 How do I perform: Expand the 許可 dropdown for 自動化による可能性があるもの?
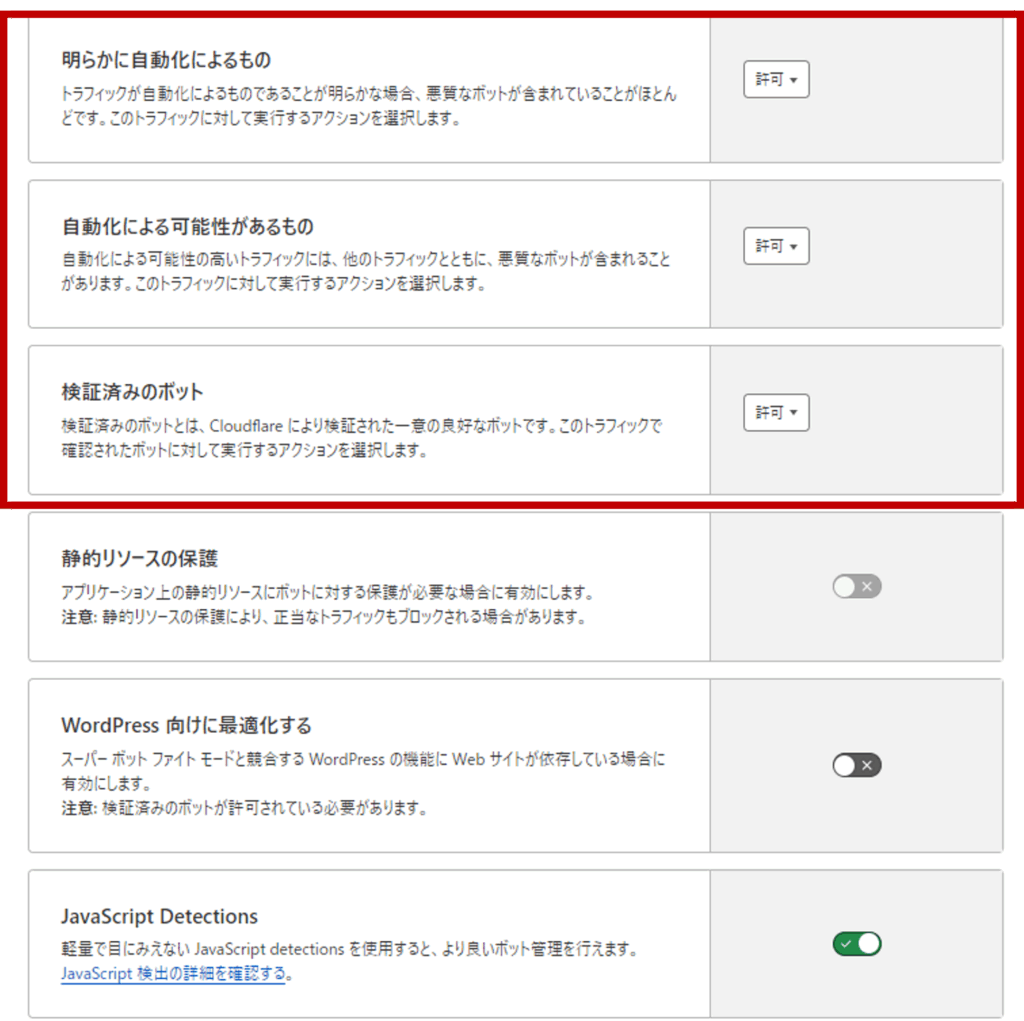(776, 246)
